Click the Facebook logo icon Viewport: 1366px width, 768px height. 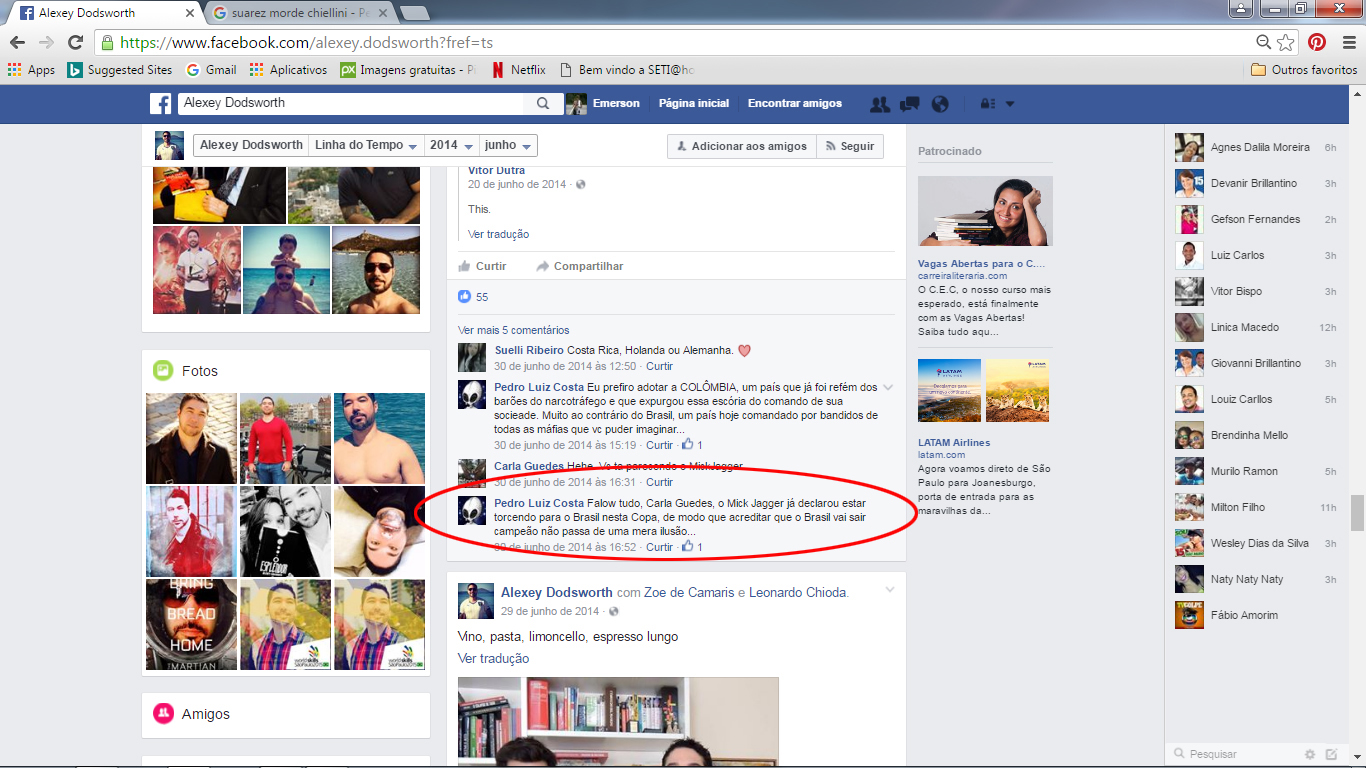(161, 103)
